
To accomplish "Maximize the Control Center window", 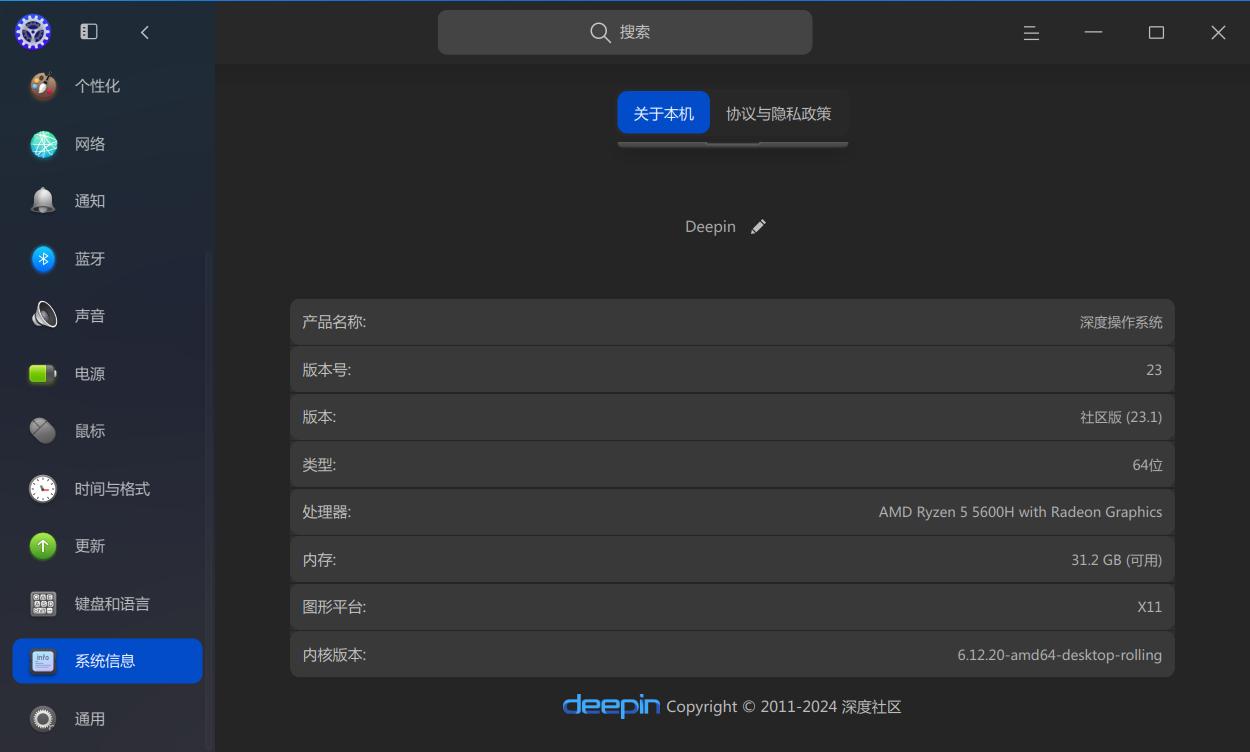I will pyautogui.click(x=1156, y=33).
